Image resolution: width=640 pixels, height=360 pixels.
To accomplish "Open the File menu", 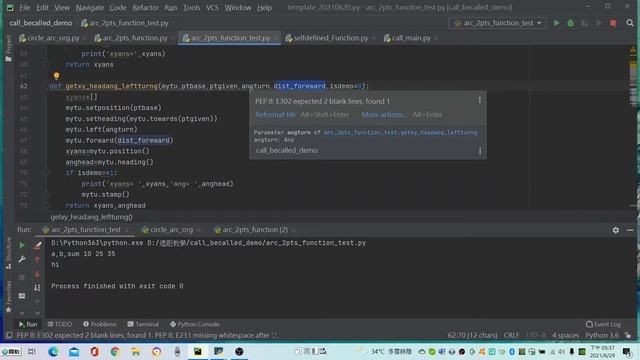I will pyautogui.click(x=24, y=7).
